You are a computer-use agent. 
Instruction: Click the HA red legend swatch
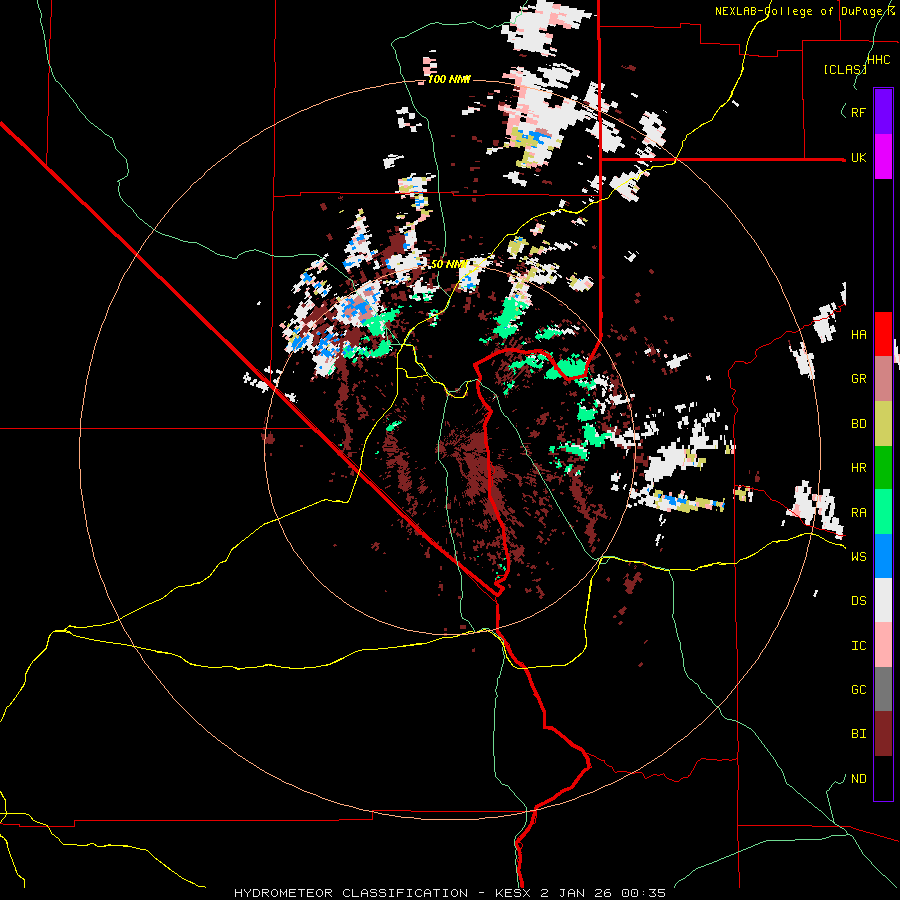(883, 334)
